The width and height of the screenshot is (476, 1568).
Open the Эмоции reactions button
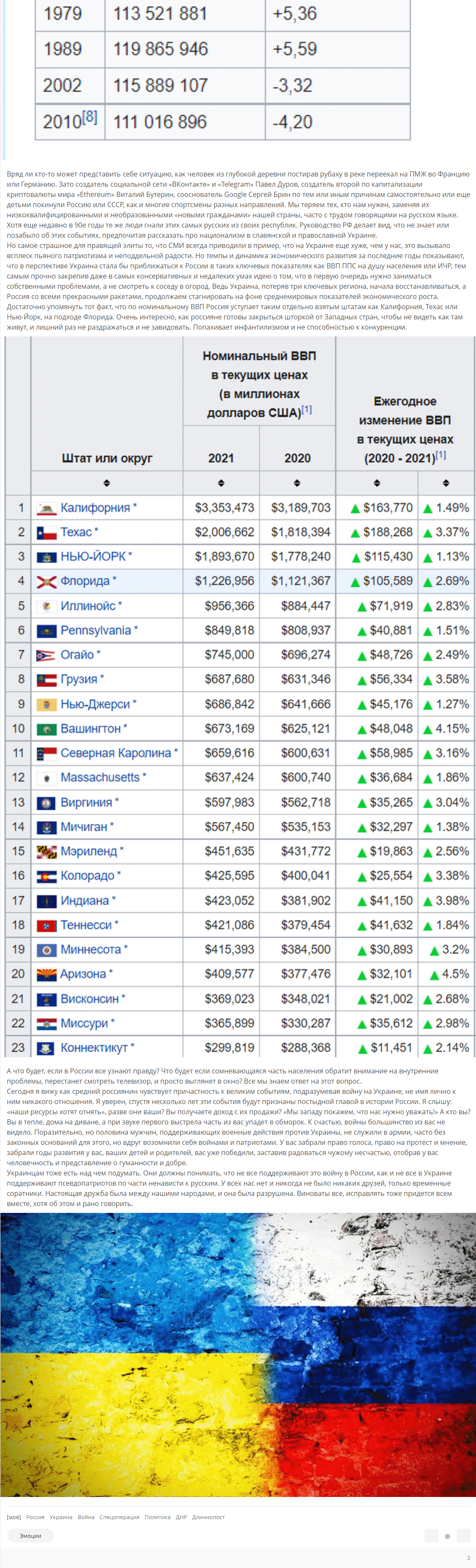tap(31, 1536)
